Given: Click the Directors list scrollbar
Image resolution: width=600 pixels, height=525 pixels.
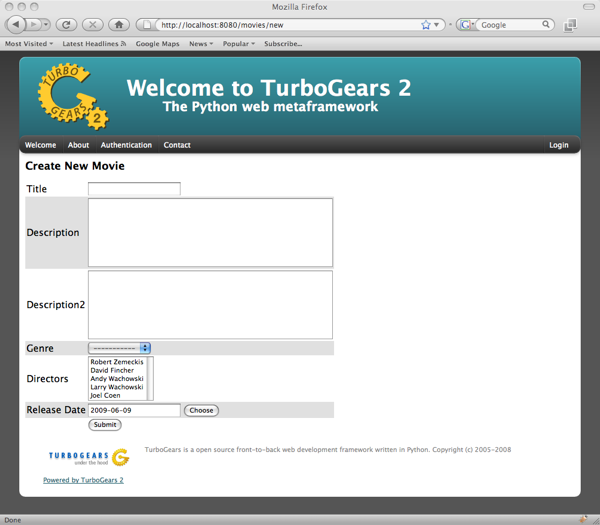Looking at the screenshot, I should (x=150, y=378).
